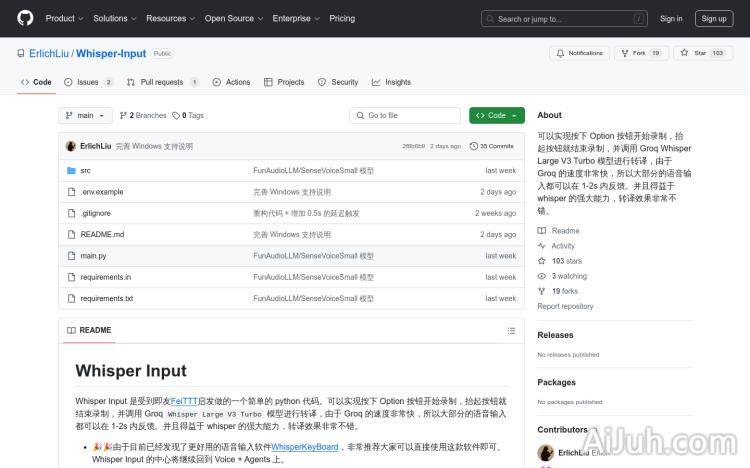Click the Activity pulse icon
Screen dimensions: 750x468
pyautogui.click(x=542, y=246)
